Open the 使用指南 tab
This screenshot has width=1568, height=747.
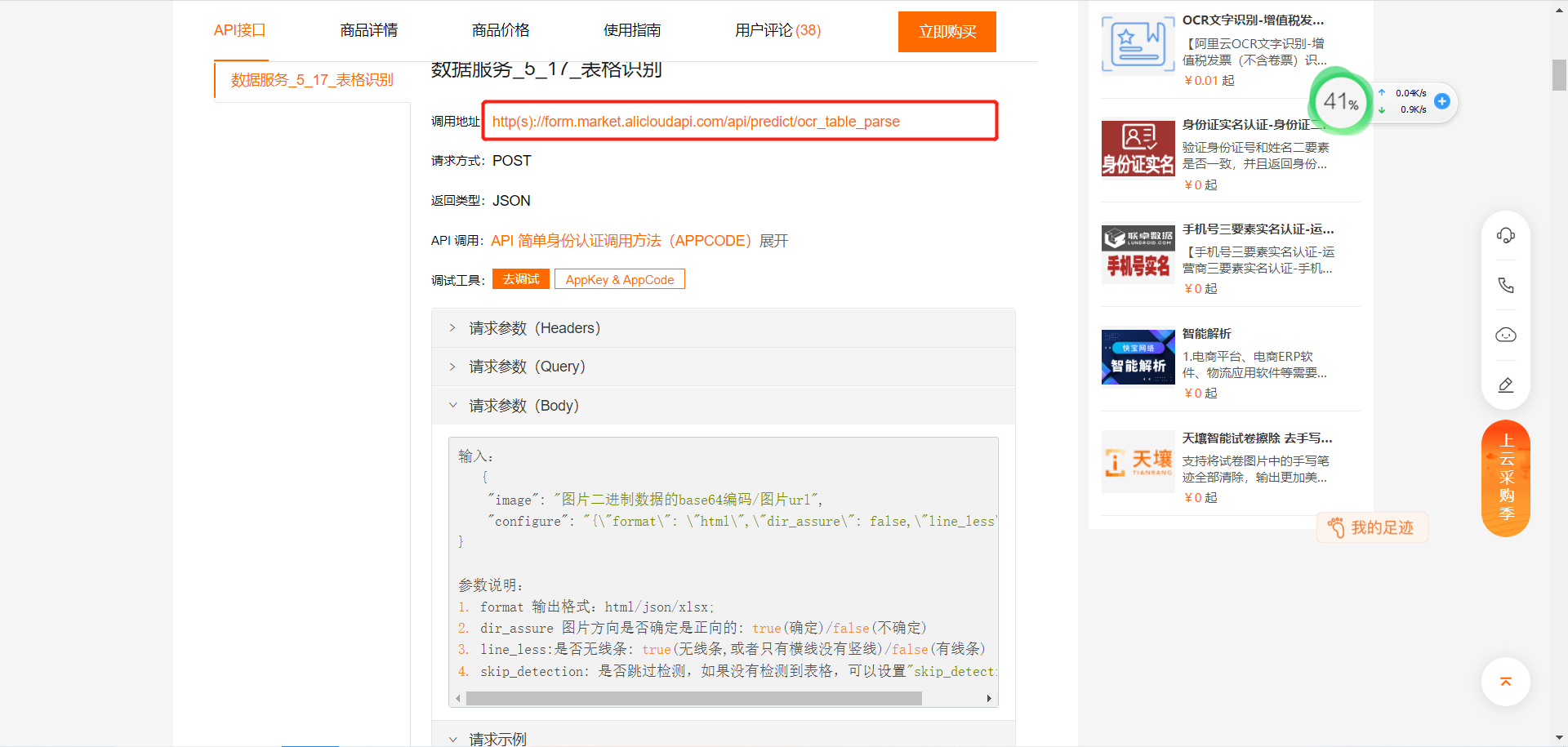point(632,30)
